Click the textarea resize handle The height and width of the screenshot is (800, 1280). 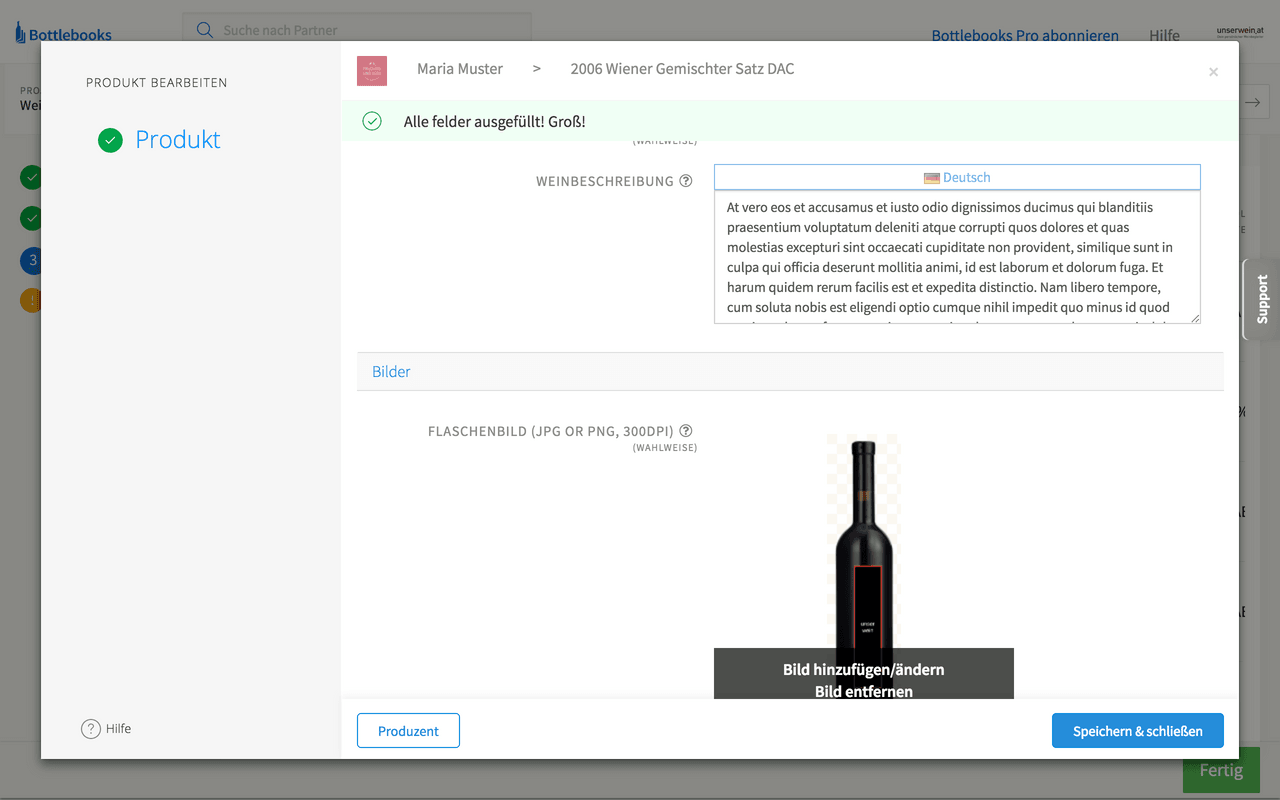(1194, 317)
